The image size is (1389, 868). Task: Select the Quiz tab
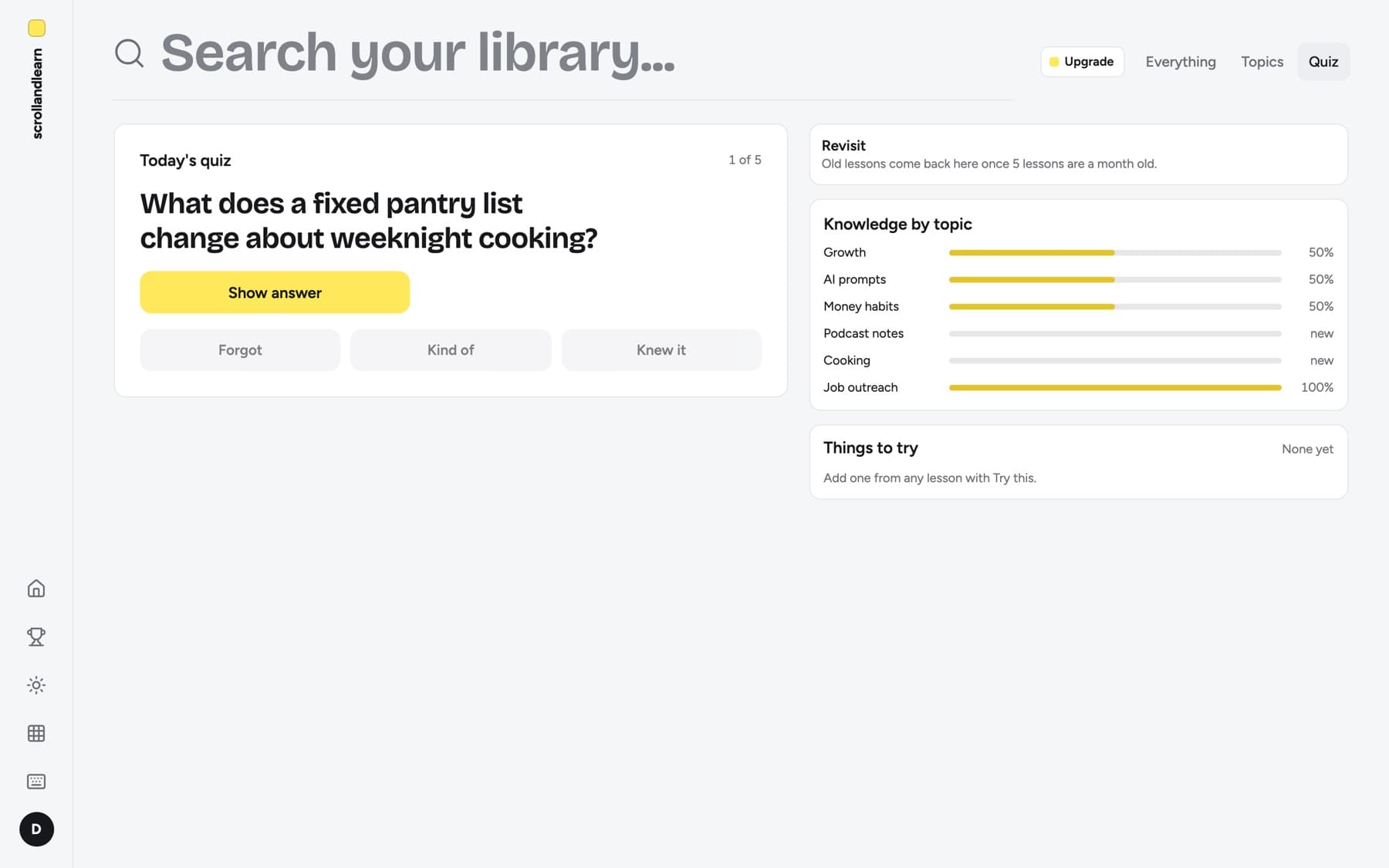[x=1323, y=62]
